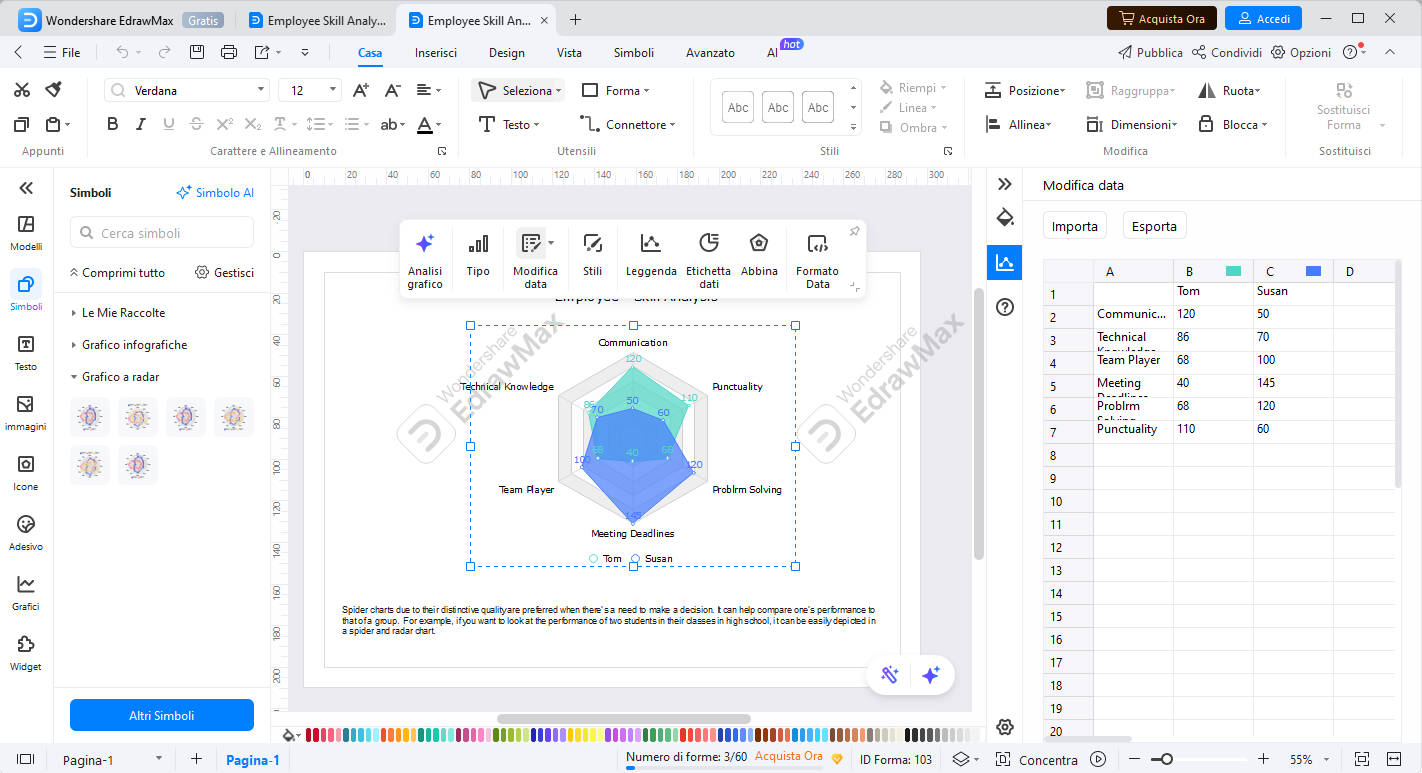
Task: Open Analisi grafico AI tool
Action: (425, 258)
